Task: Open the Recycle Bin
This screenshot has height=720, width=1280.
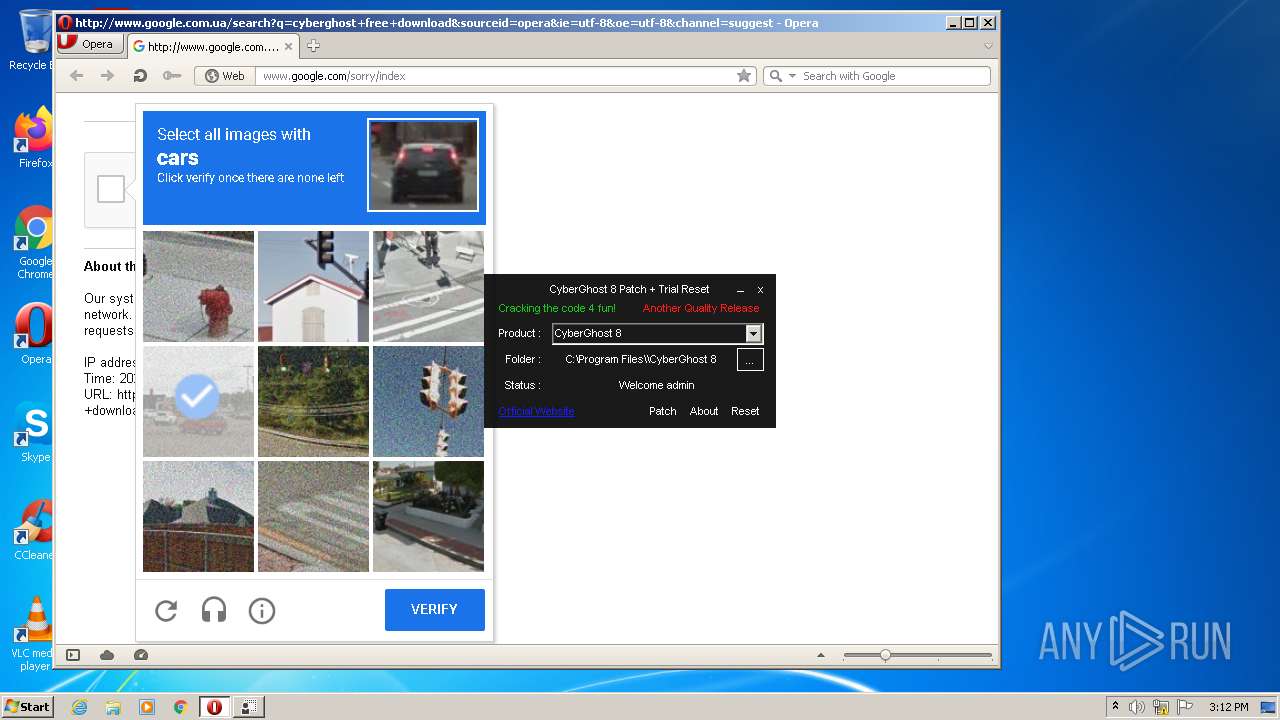Action: (x=33, y=41)
